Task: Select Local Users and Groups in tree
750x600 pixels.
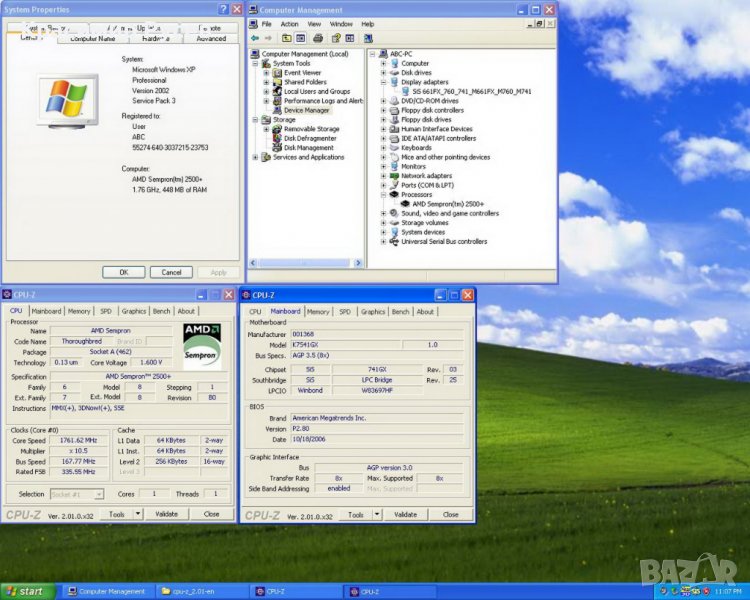Action: tap(318, 92)
